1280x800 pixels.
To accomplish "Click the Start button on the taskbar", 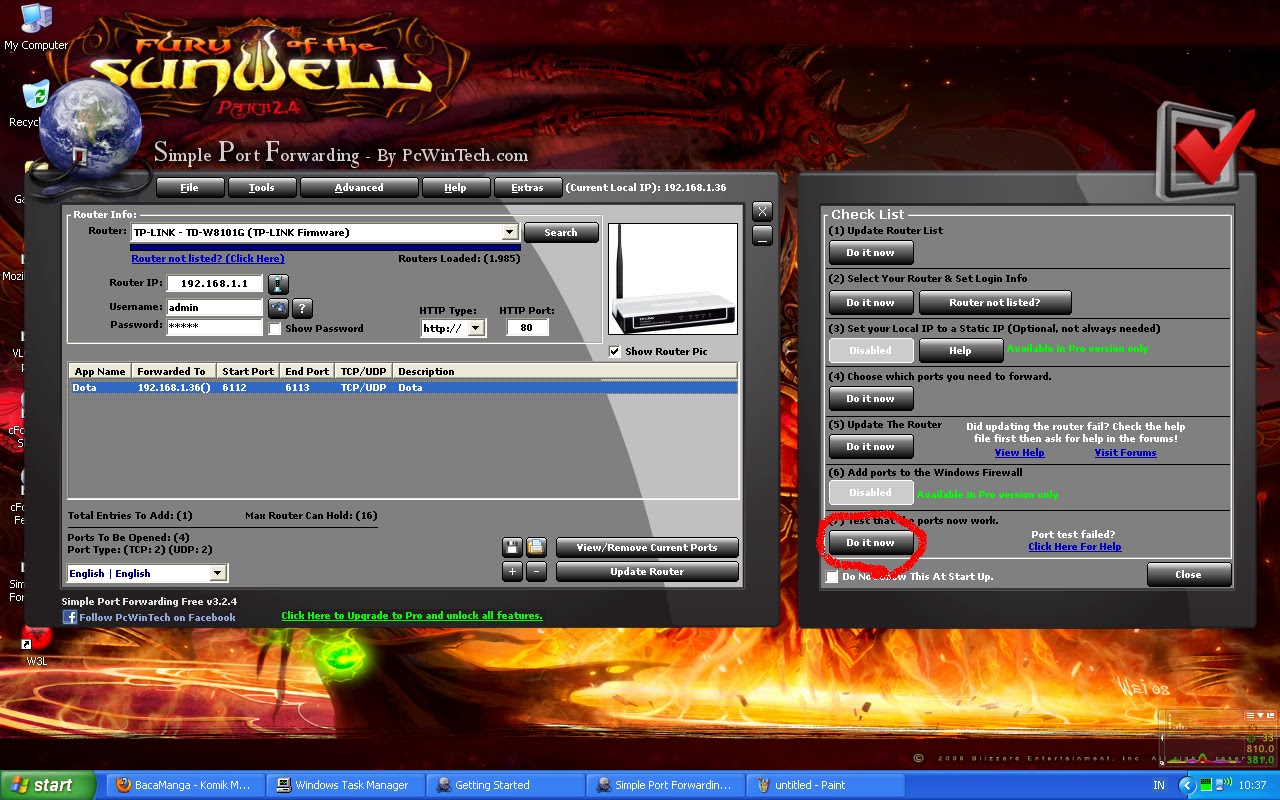I will pyautogui.click(x=48, y=785).
